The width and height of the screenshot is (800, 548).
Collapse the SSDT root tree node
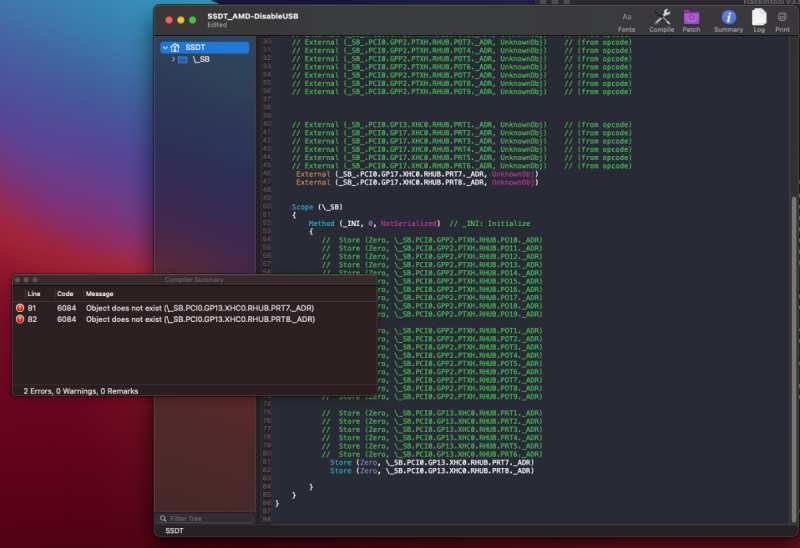(x=164, y=47)
